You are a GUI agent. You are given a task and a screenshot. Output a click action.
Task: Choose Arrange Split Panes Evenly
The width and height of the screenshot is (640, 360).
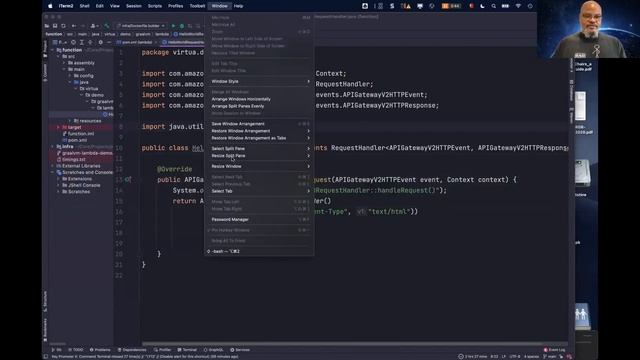tap(259, 106)
